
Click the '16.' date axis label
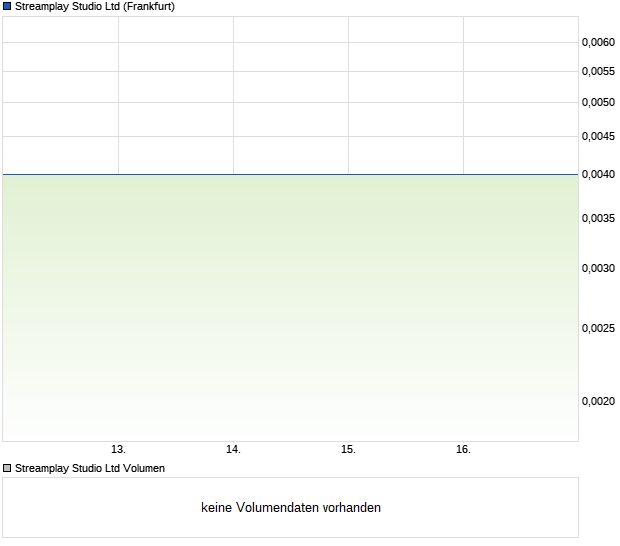[x=463, y=450]
